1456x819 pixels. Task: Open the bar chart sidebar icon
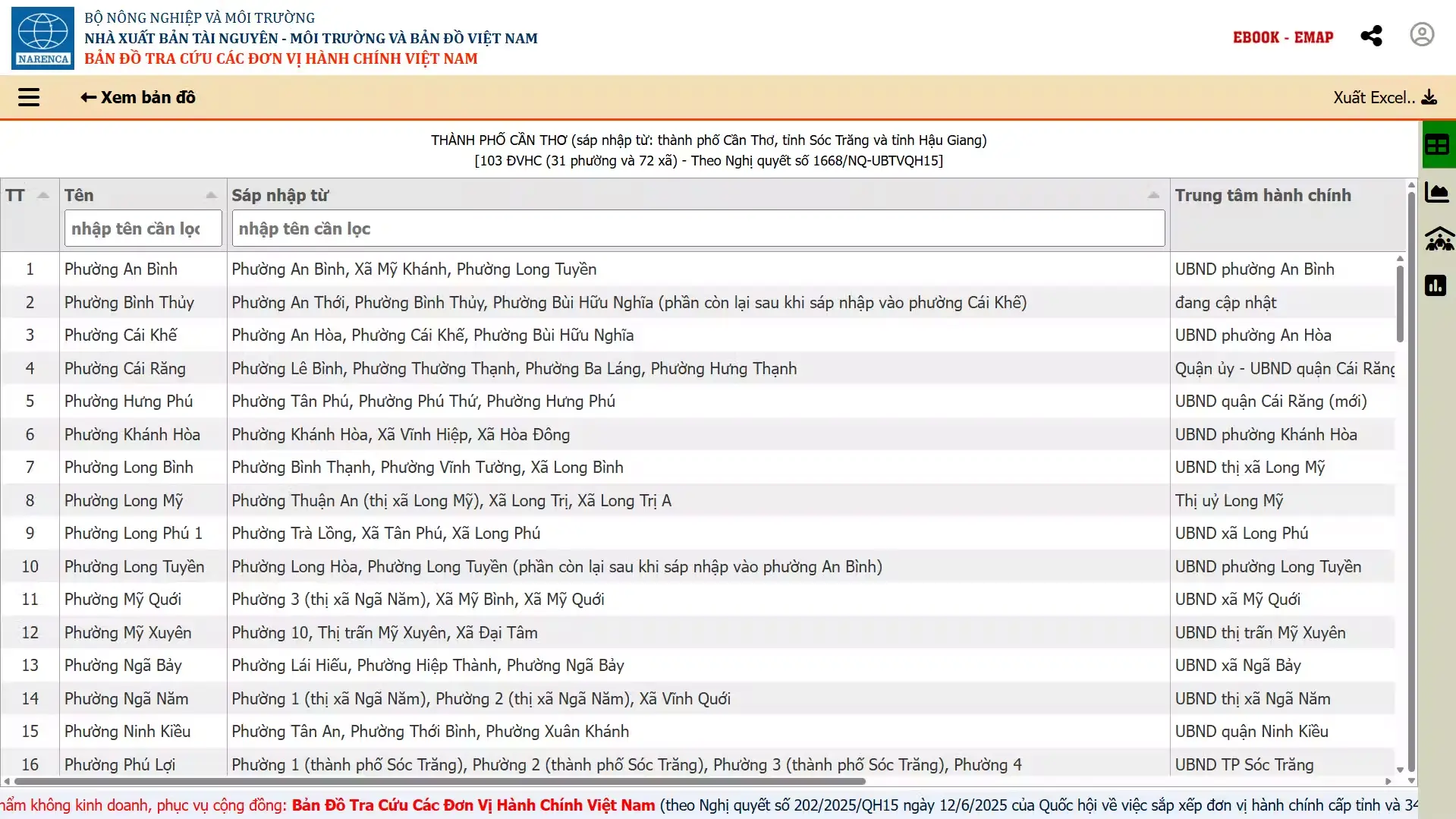(1436, 285)
